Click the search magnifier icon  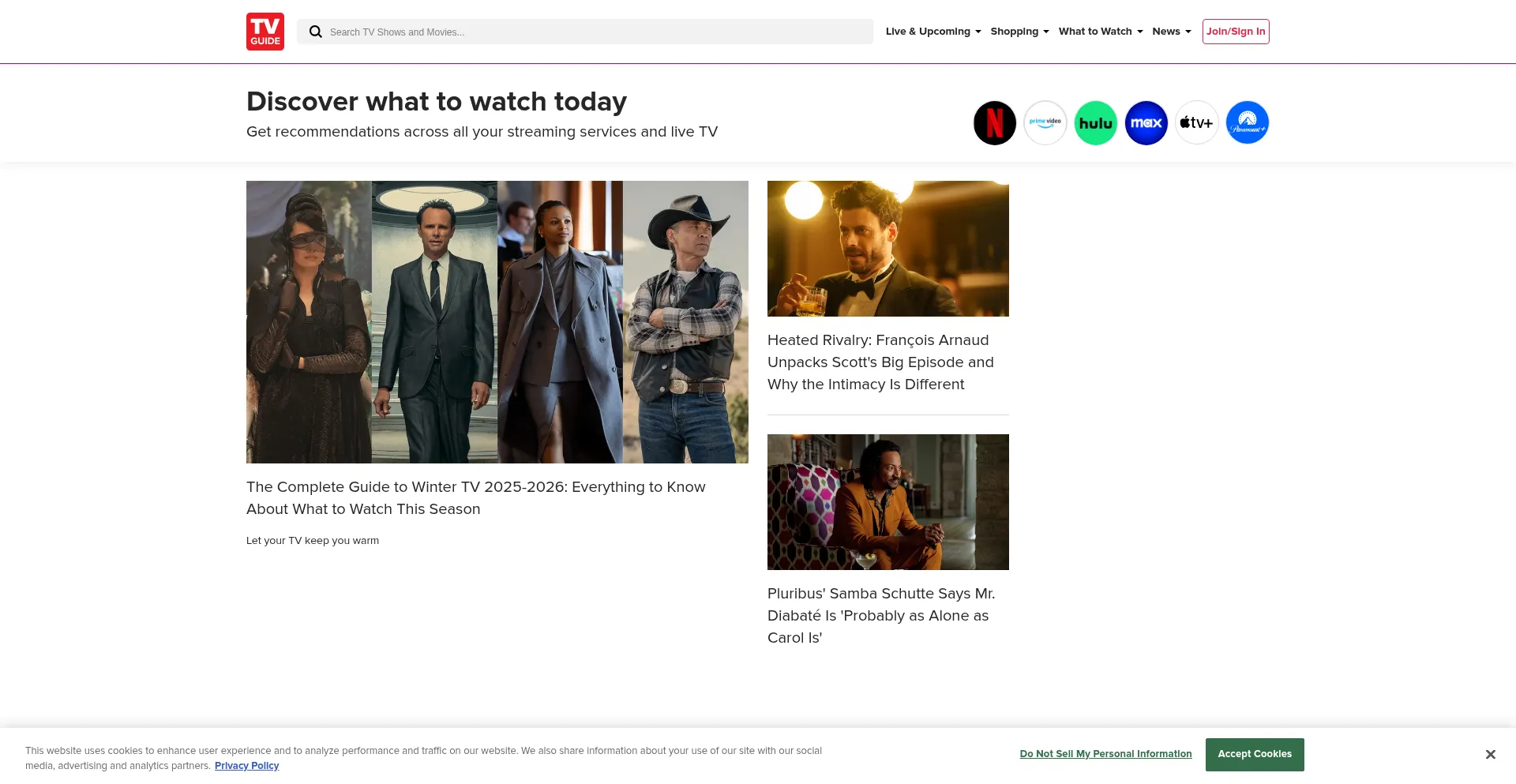[315, 32]
